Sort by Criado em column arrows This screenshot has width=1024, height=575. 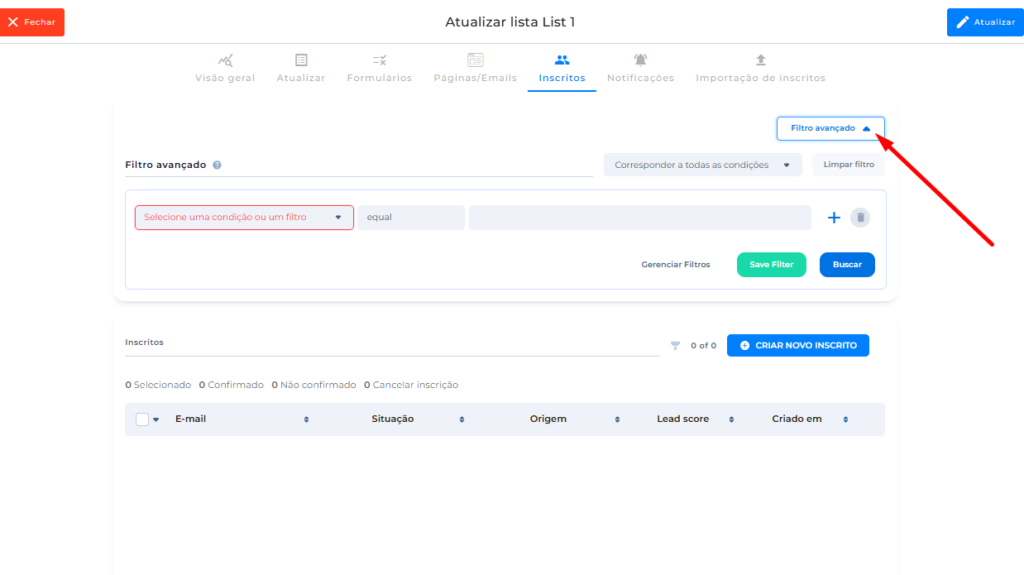click(x=845, y=420)
